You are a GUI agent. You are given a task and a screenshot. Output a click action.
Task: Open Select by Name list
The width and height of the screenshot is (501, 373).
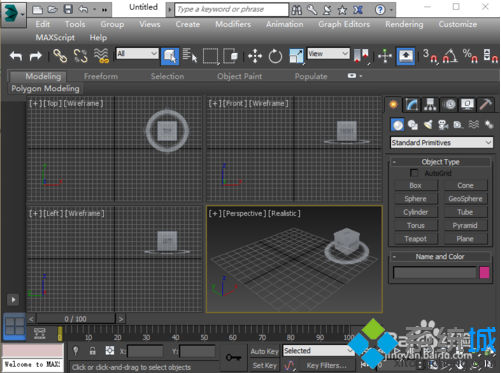point(190,56)
